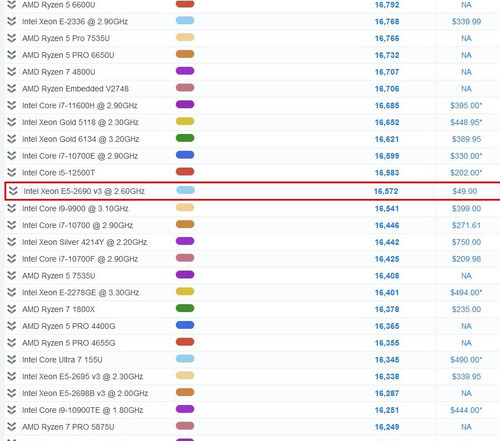The width and height of the screenshot is (500, 441).
Task: Expand the AMD Ryzen 5 Pro 7535U row
Action: tap(12, 38)
